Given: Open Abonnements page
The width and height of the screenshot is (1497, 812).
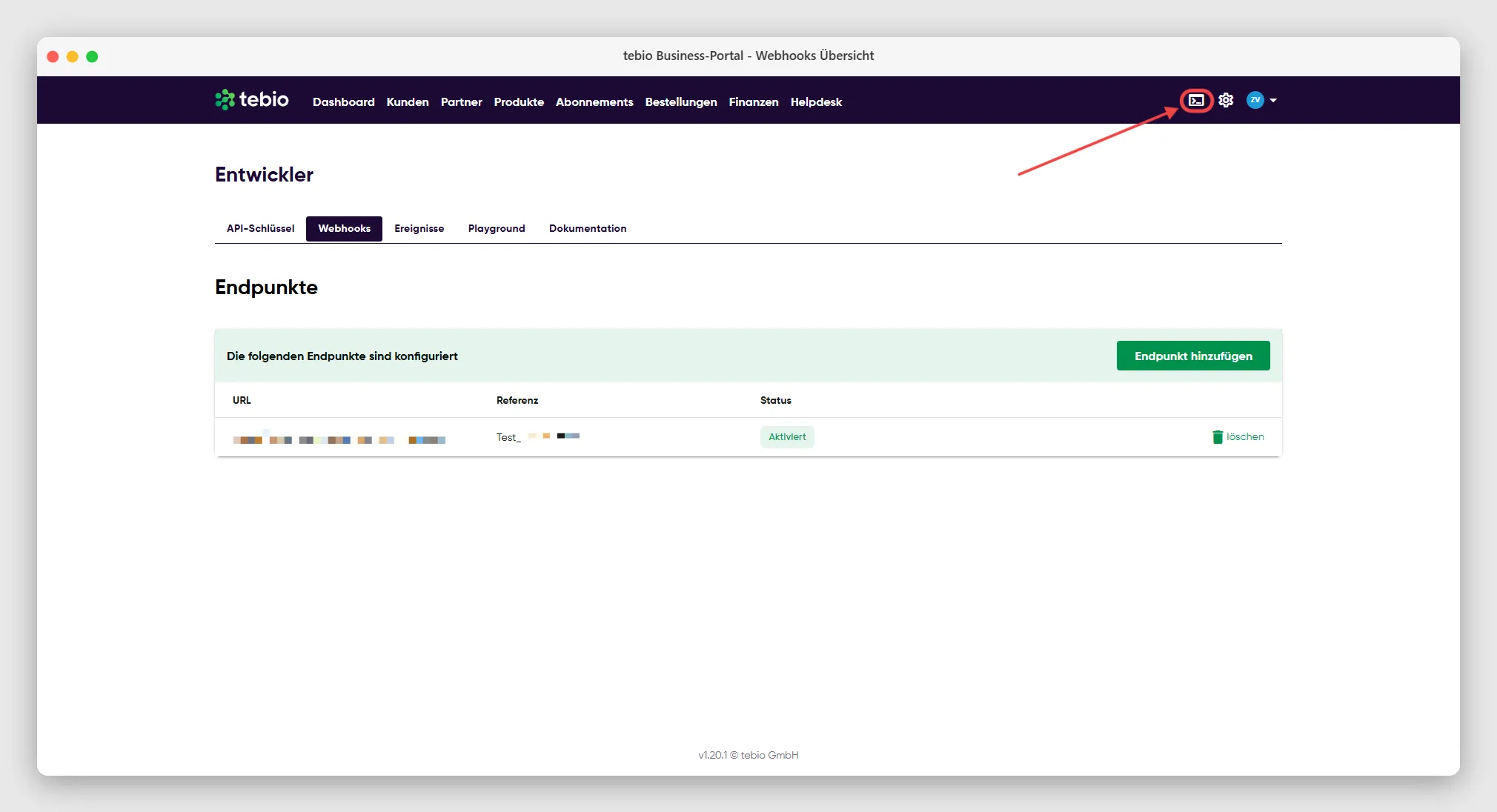Looking at the screenshot, I should [594, 102].
